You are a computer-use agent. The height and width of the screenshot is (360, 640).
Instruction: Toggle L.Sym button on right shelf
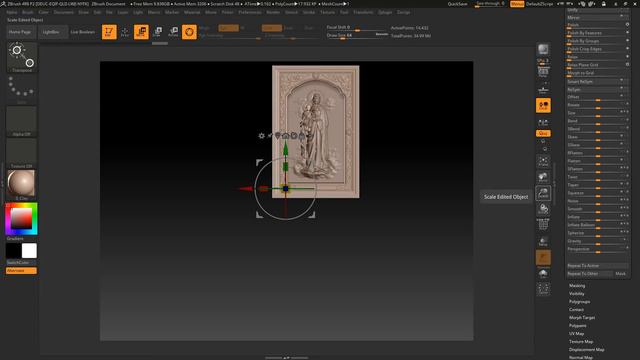[543, 122]
